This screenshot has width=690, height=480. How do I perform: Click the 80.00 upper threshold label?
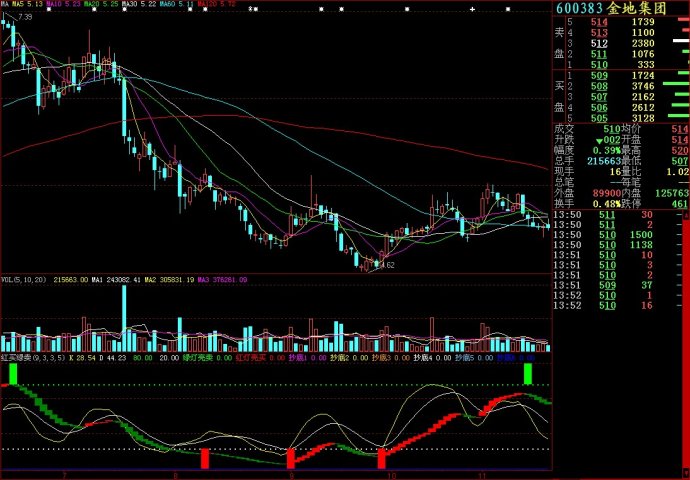click(x=143, y=358)
